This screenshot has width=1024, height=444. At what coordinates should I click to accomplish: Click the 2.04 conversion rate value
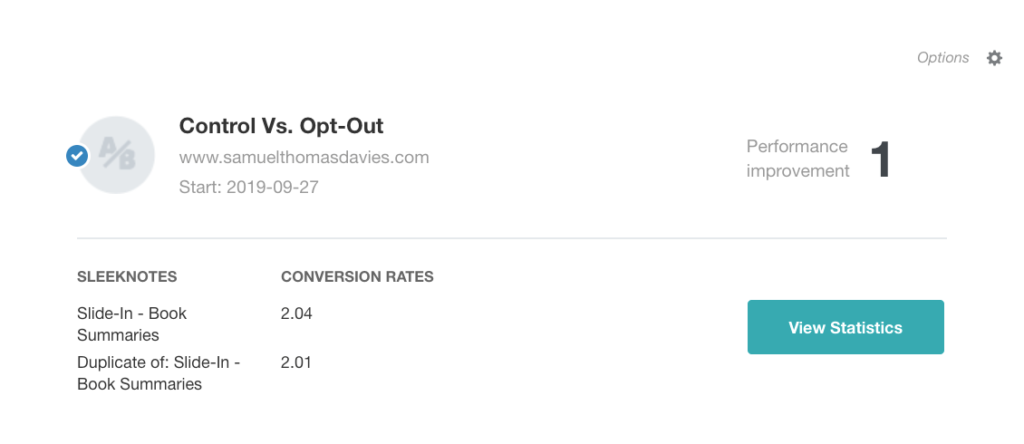click(297, 313)
